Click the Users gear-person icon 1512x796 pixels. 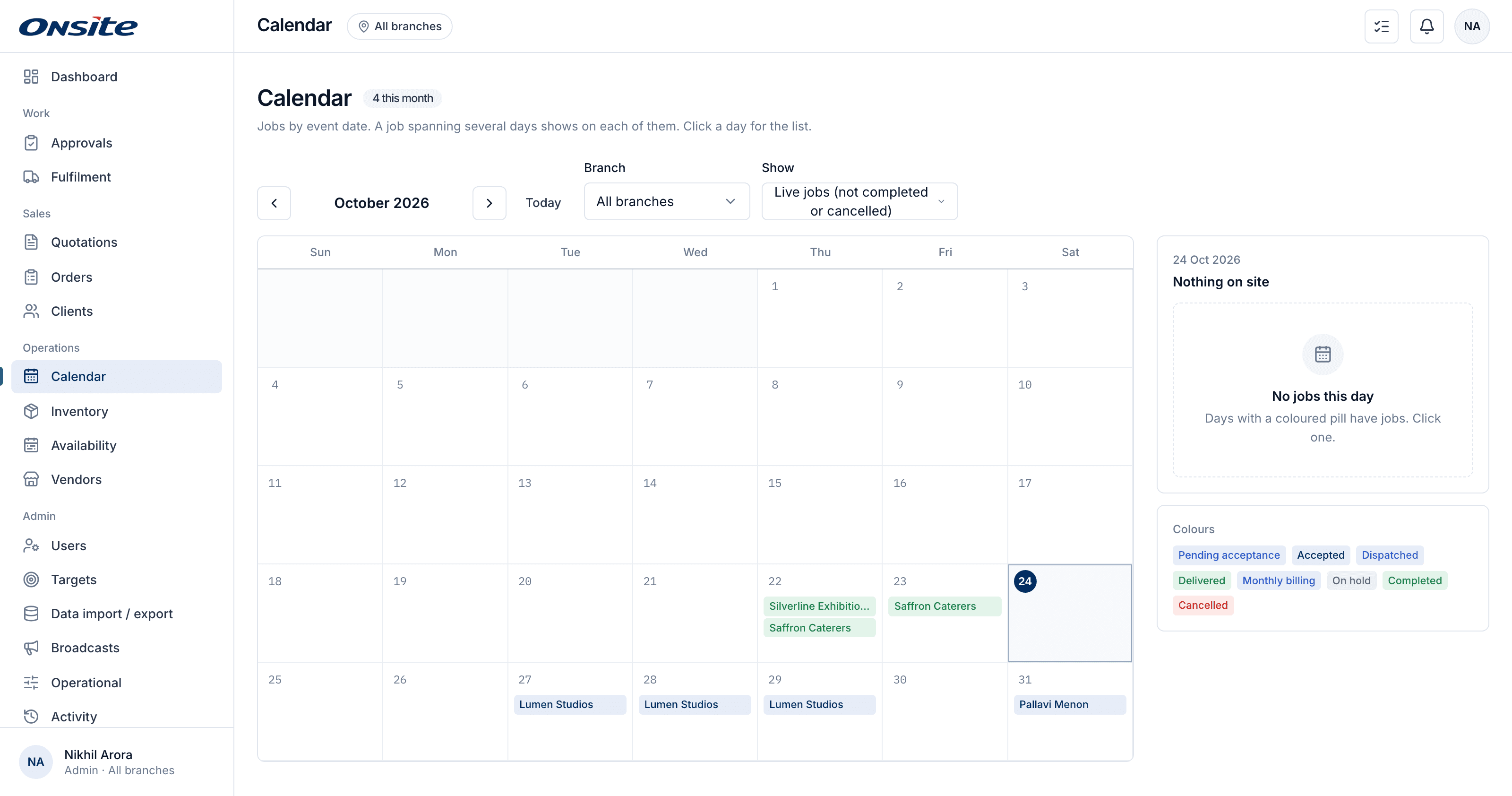click(x=31, y=545)
